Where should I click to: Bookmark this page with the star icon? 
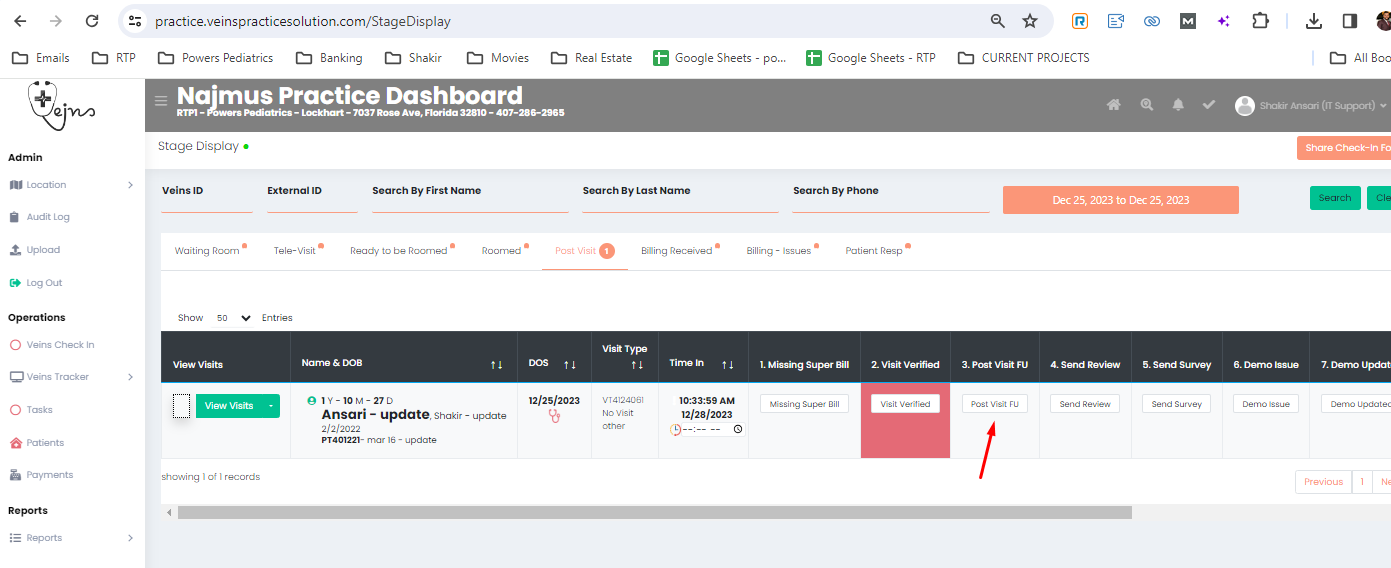[x=1030, y=21]
